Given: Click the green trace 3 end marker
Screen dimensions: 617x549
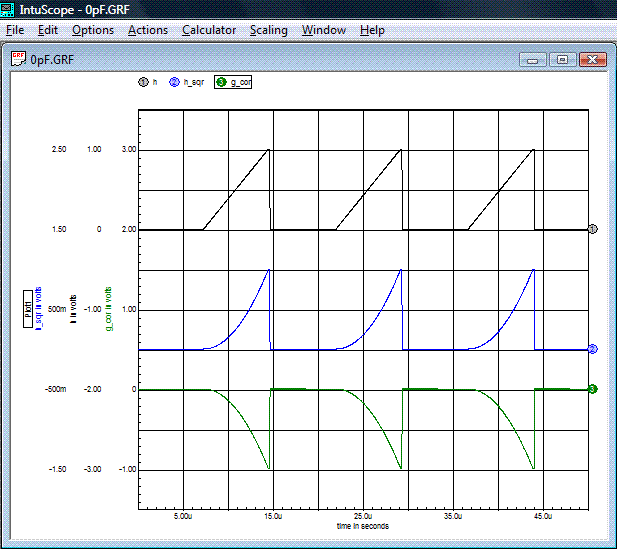Looking at the screenshot, I should tap(593, 389).
